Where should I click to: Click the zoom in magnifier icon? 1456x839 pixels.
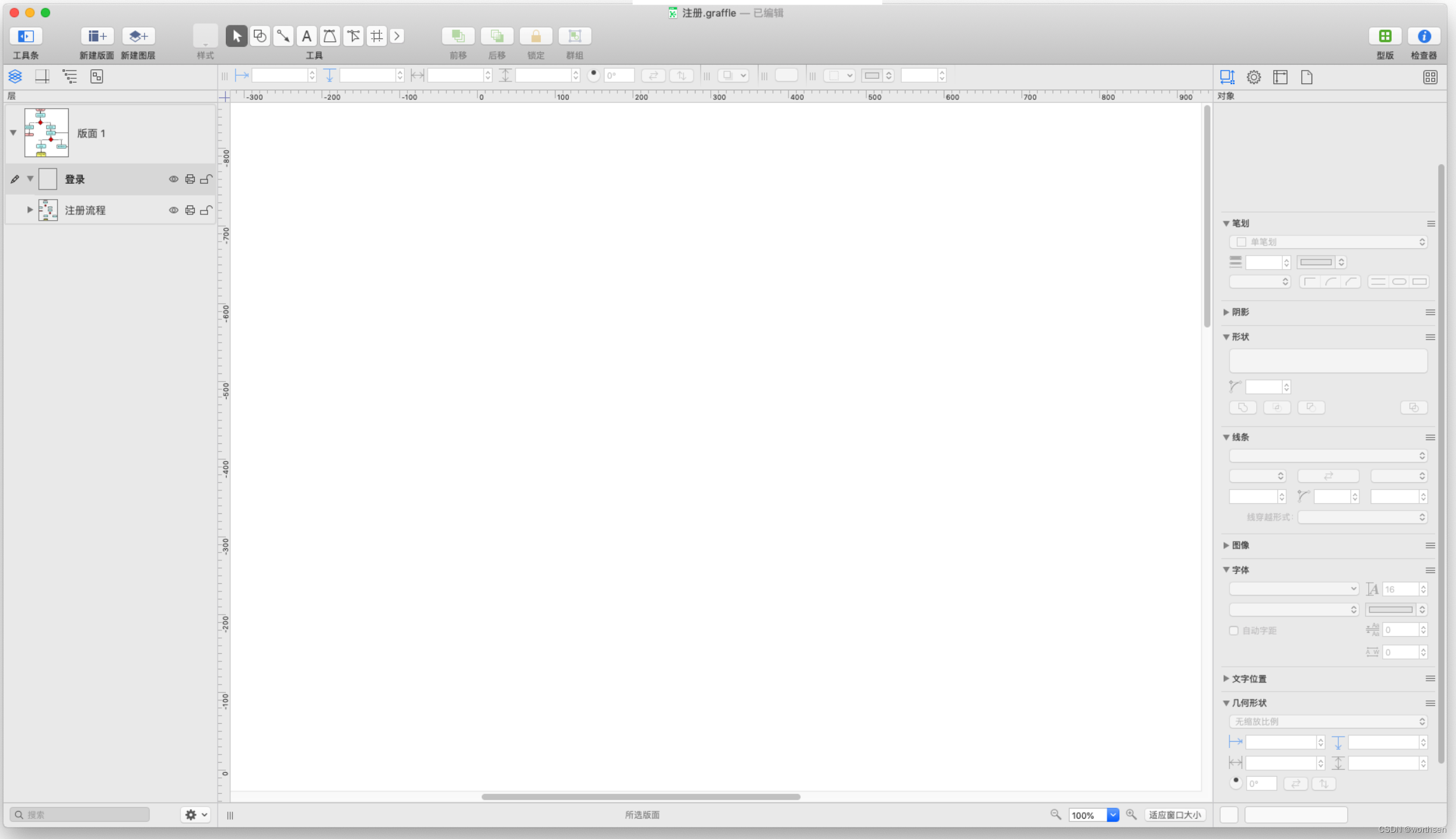[1131, 814]
